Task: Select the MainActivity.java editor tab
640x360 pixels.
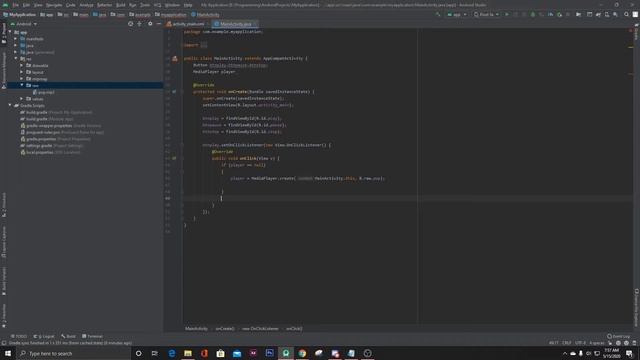Action: (236, 24)
